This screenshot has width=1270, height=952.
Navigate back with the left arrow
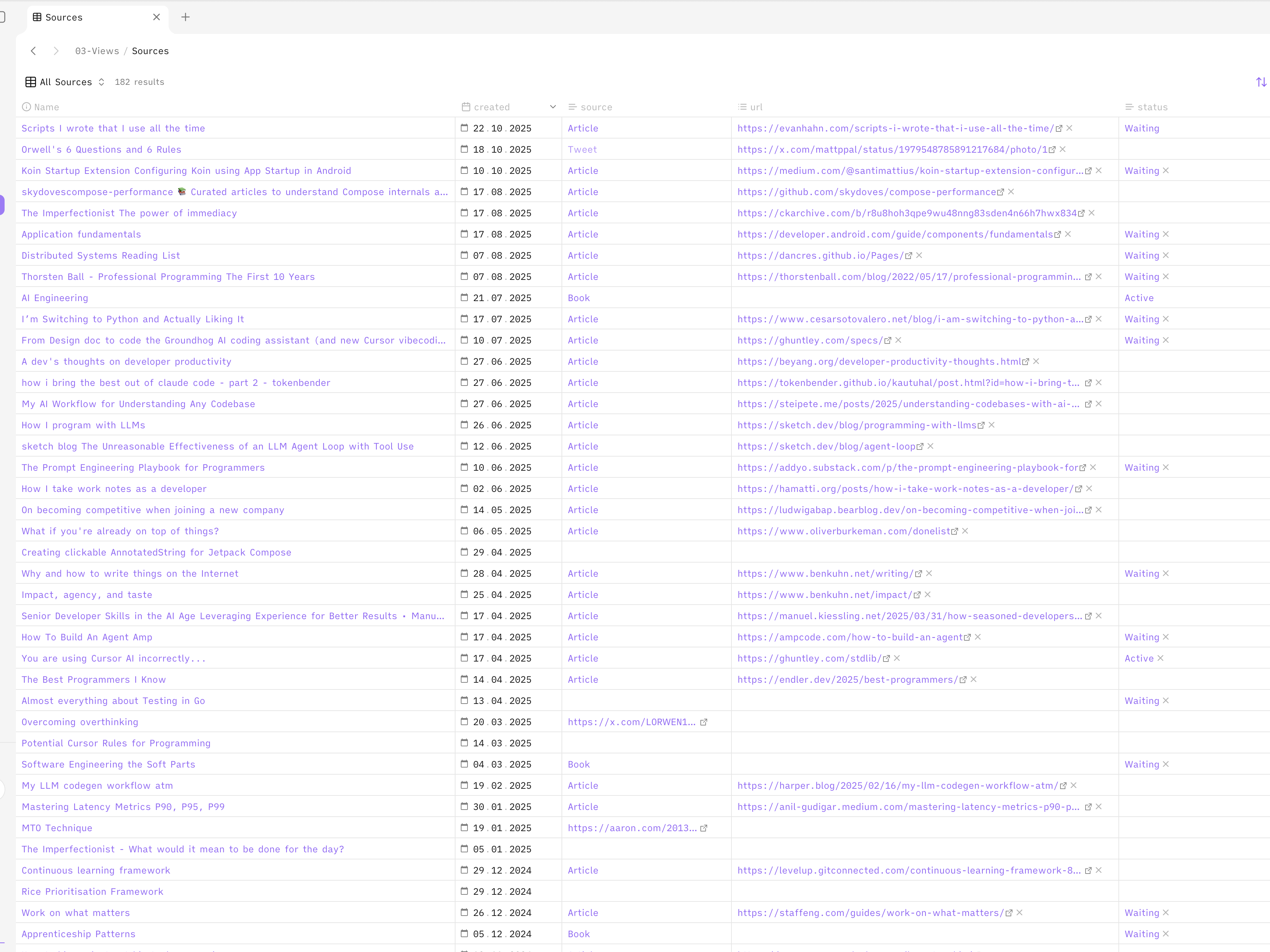33,51
